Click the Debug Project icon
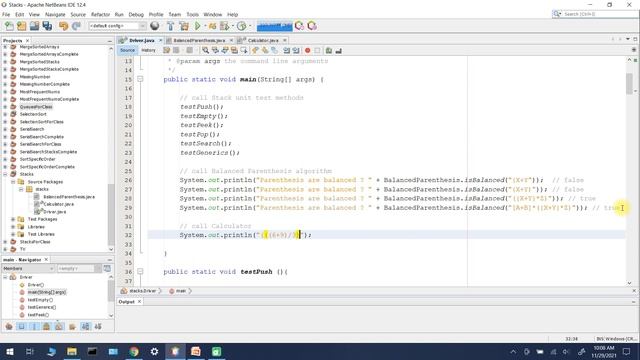Image resolution: width=640 pixels, height=360 pixels. tap(212, 26)
